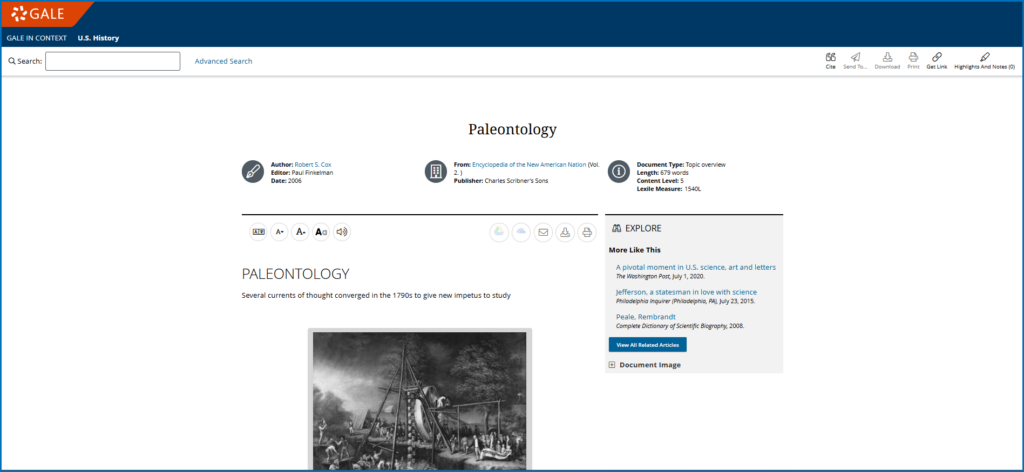Screen dimensions: 1024x472
Task: Play the listen audio speaker icon
Action: [x=342, y=232]
